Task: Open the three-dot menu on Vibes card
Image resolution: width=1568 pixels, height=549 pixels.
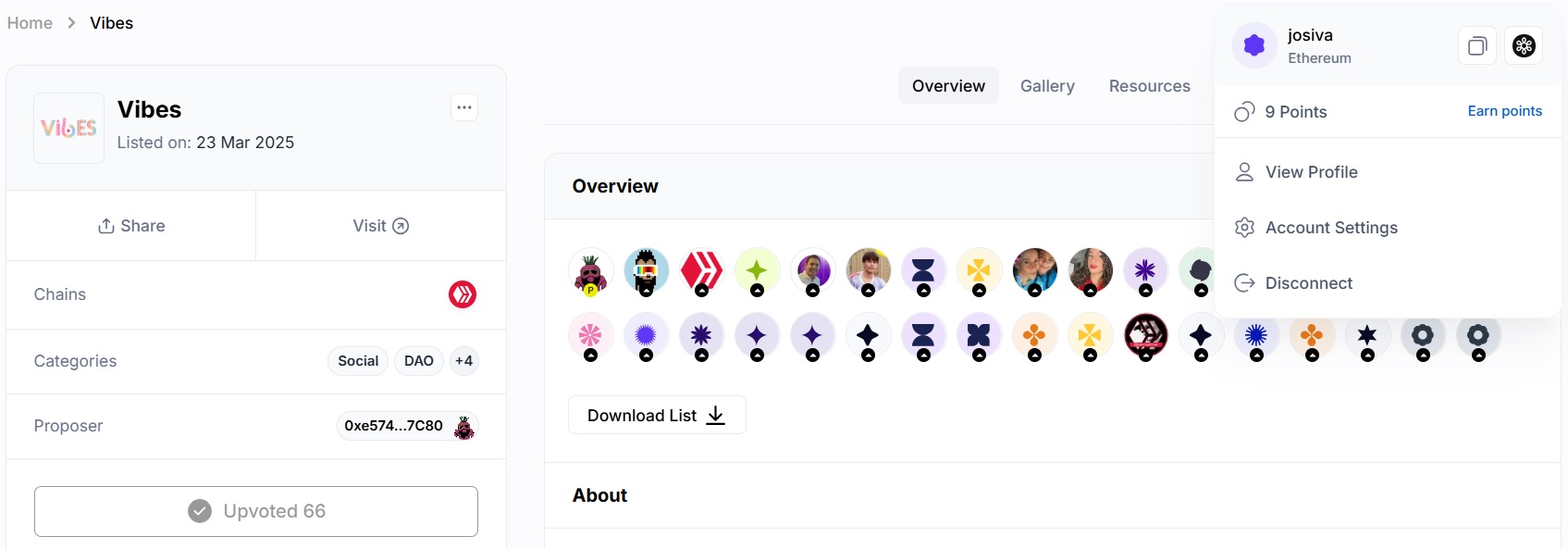Action: point(464,107)
